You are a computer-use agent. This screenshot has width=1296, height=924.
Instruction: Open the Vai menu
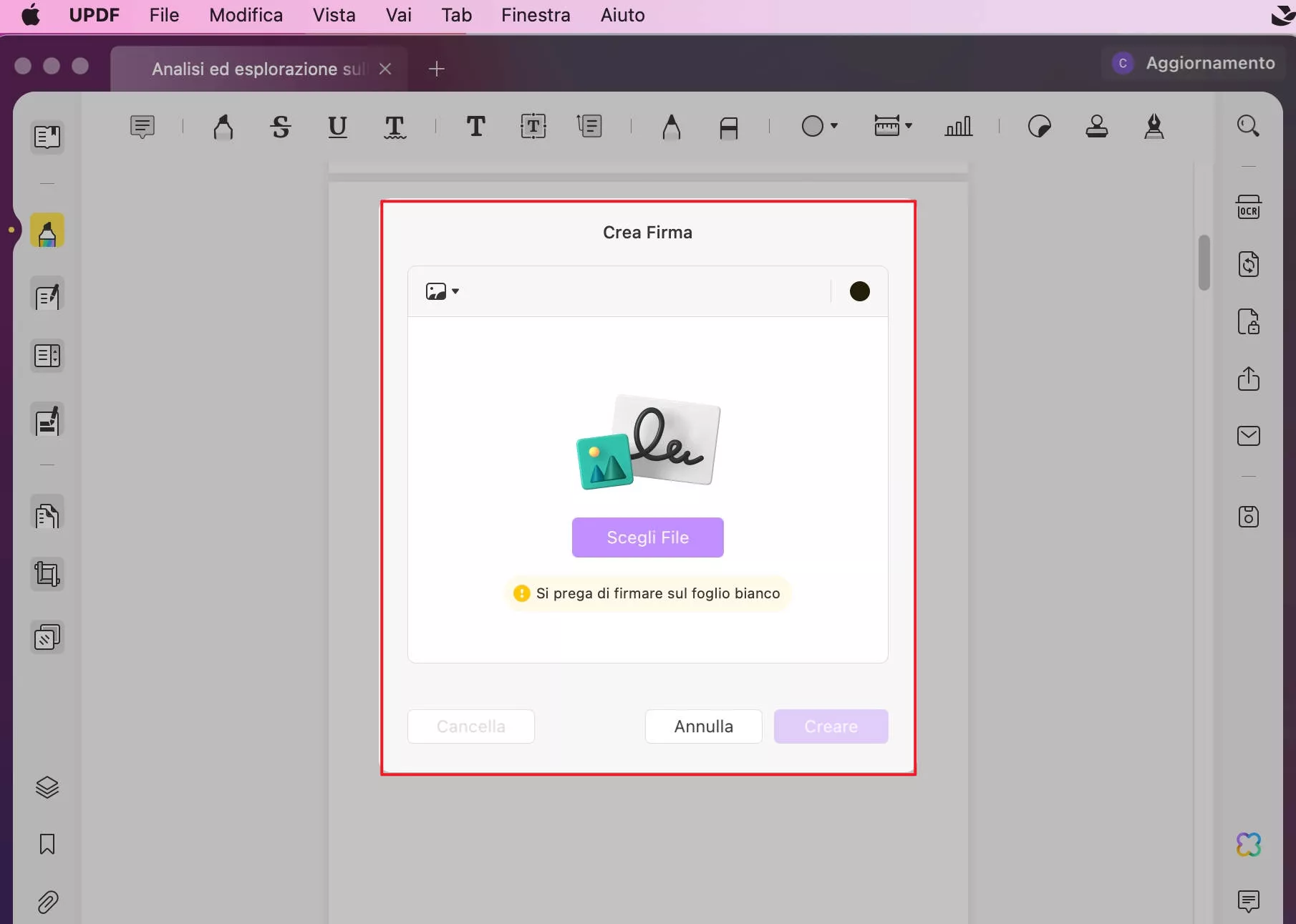[x=398, y=15]
